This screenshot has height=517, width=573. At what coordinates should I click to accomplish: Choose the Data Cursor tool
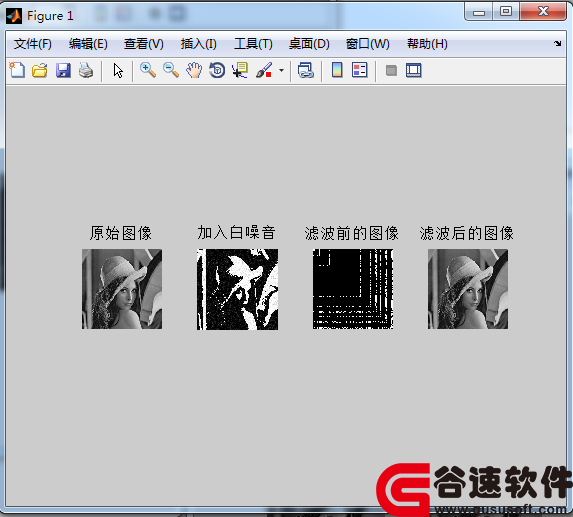point(240,70)
